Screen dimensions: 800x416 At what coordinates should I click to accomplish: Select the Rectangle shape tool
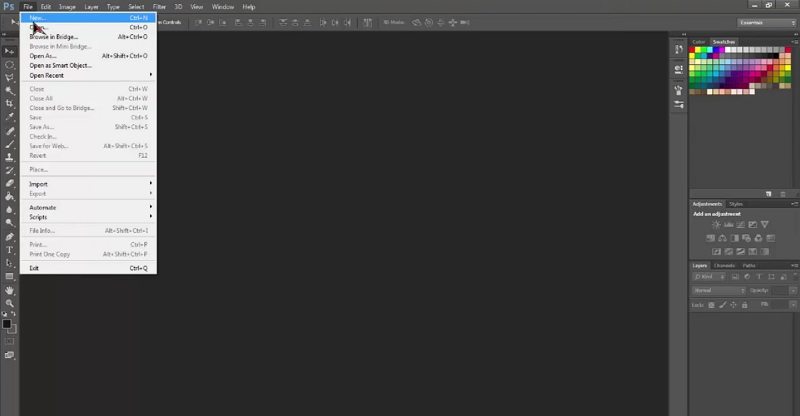click(x=9, y=276)
